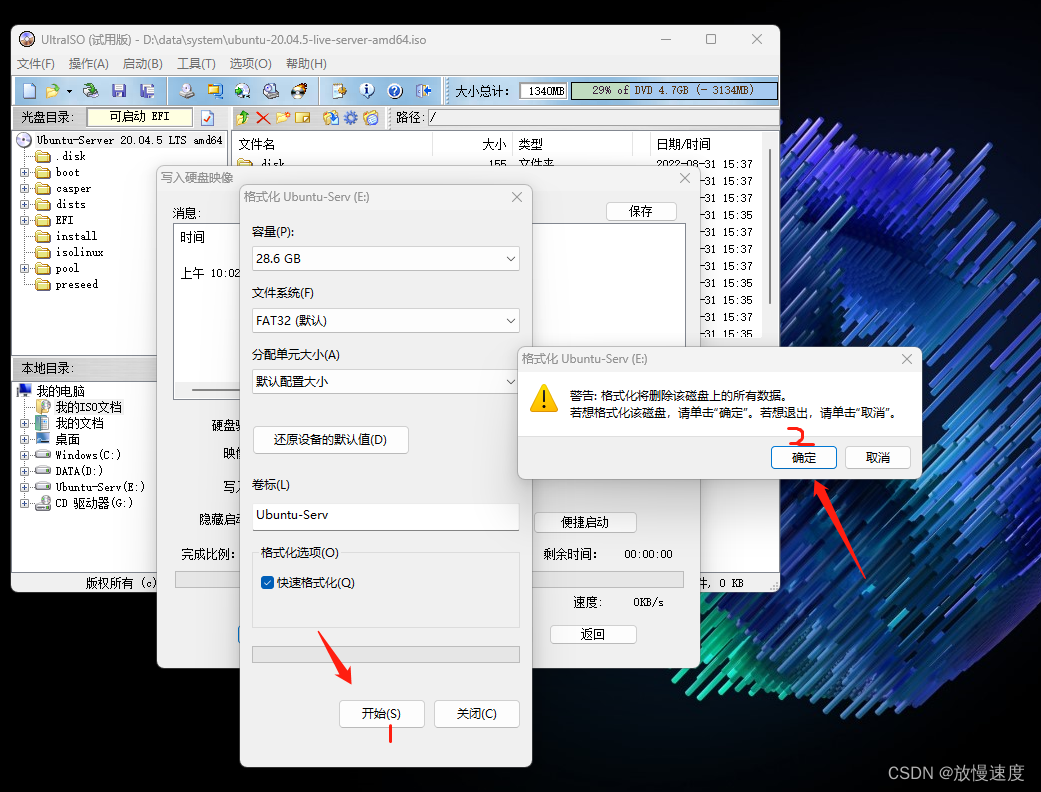Expand the CD 驱动器(G:) node
The image size is (1041, 792).
click(25, 503)
